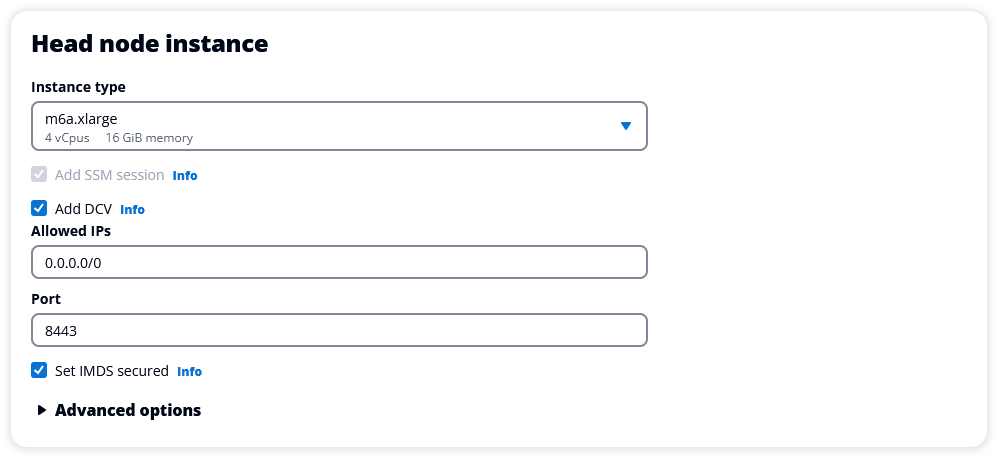
Task: Click the Instance type field label
Action: pos(79,87)
